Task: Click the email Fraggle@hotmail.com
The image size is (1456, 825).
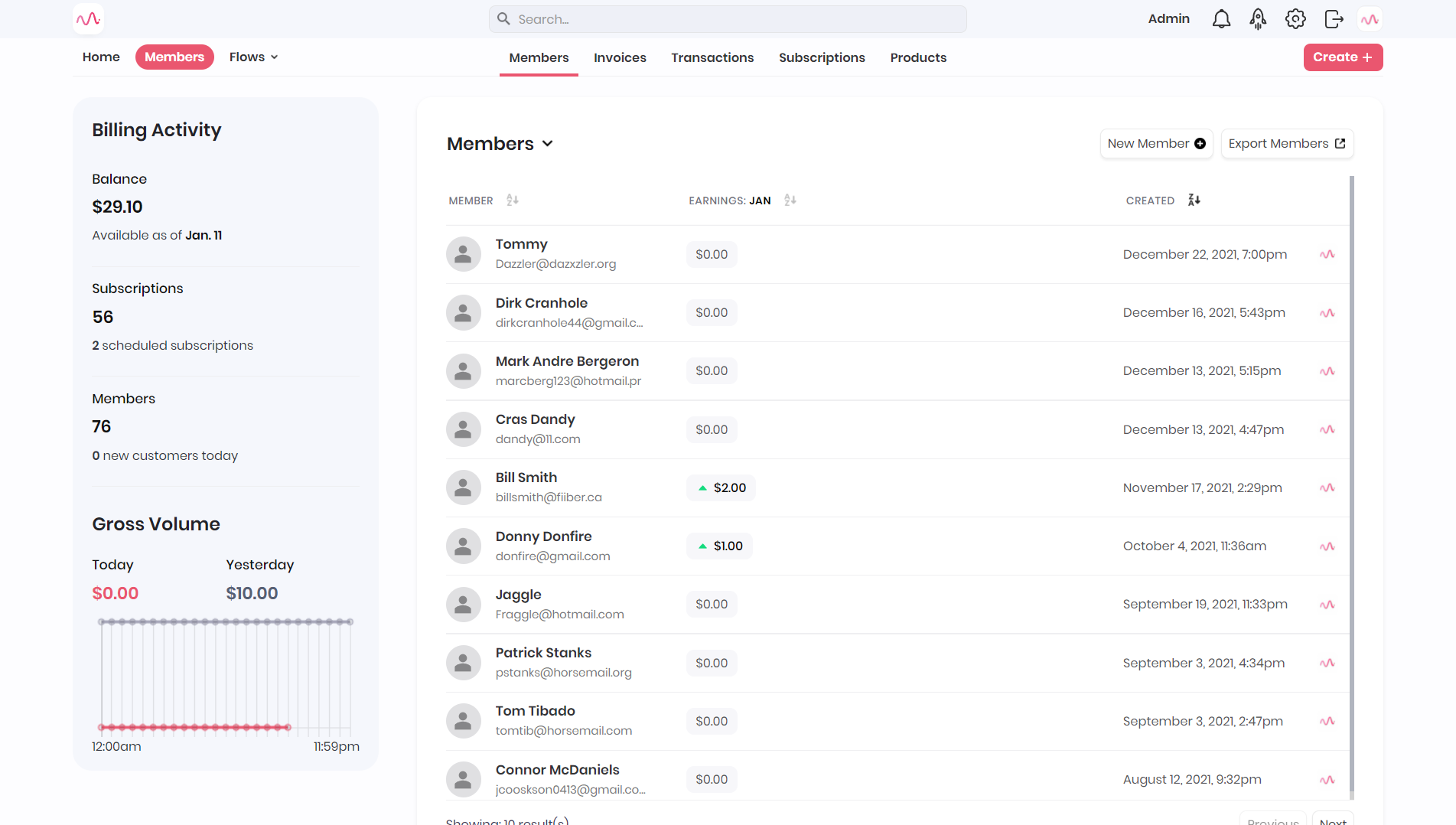Action: coord(559,615)
